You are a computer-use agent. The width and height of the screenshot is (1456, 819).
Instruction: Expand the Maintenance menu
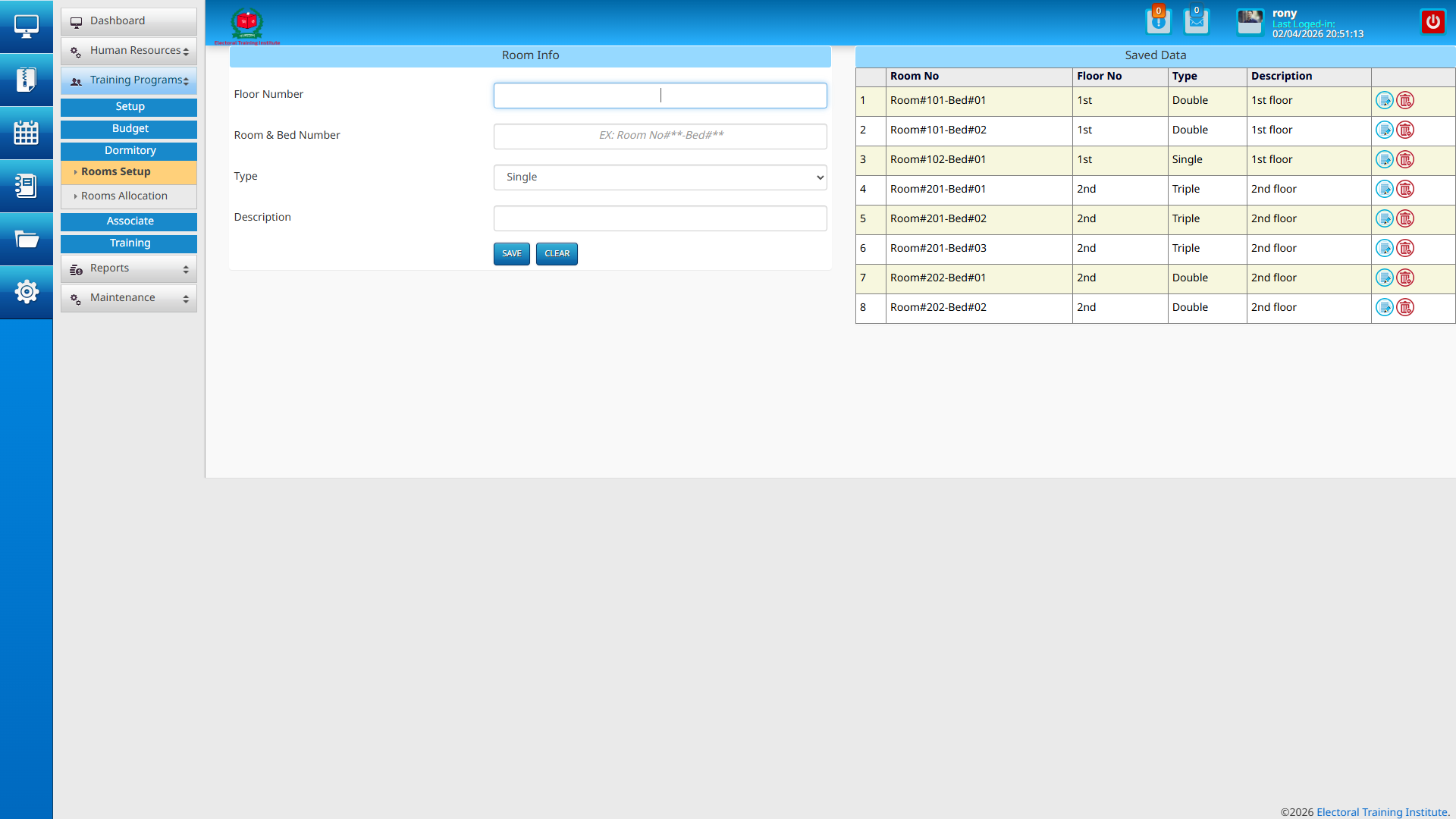point(129,298)
